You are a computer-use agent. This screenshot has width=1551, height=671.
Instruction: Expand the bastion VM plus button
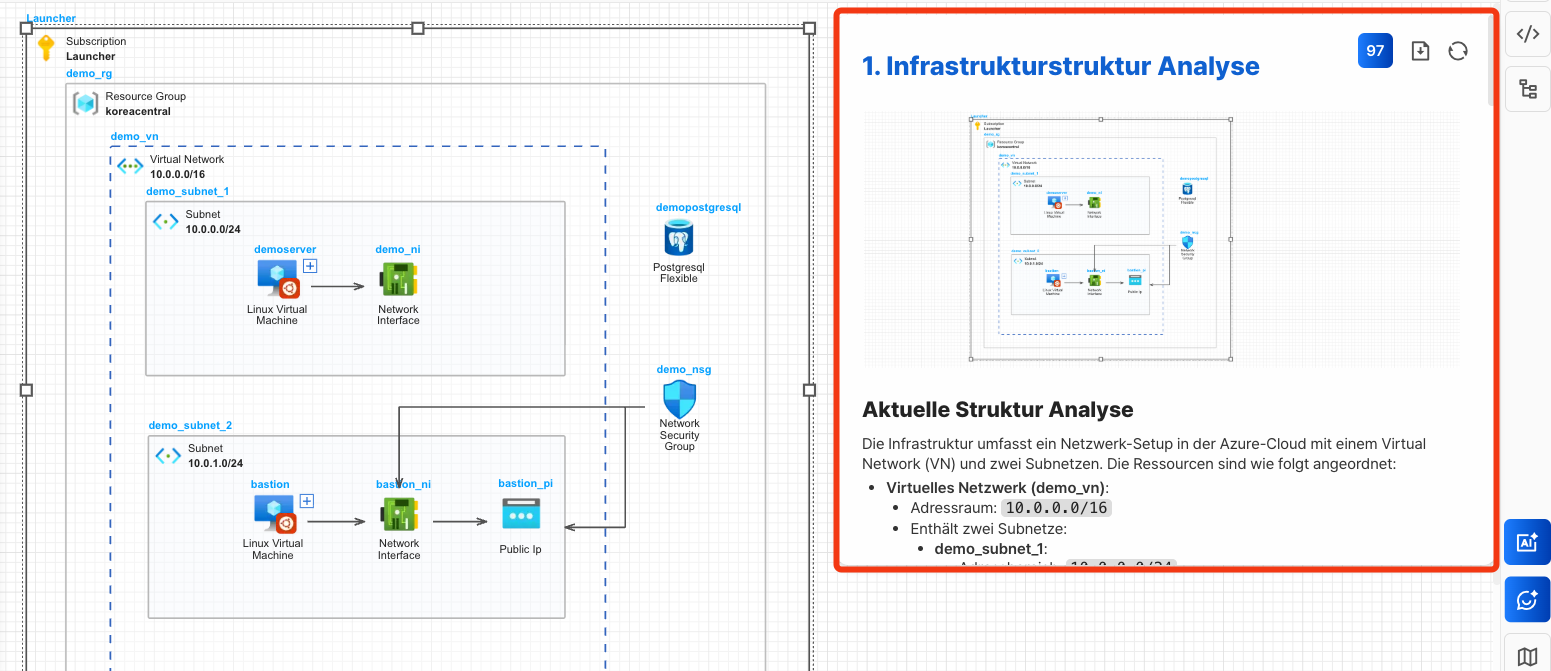pyautogui.click(x=307, y=501)
